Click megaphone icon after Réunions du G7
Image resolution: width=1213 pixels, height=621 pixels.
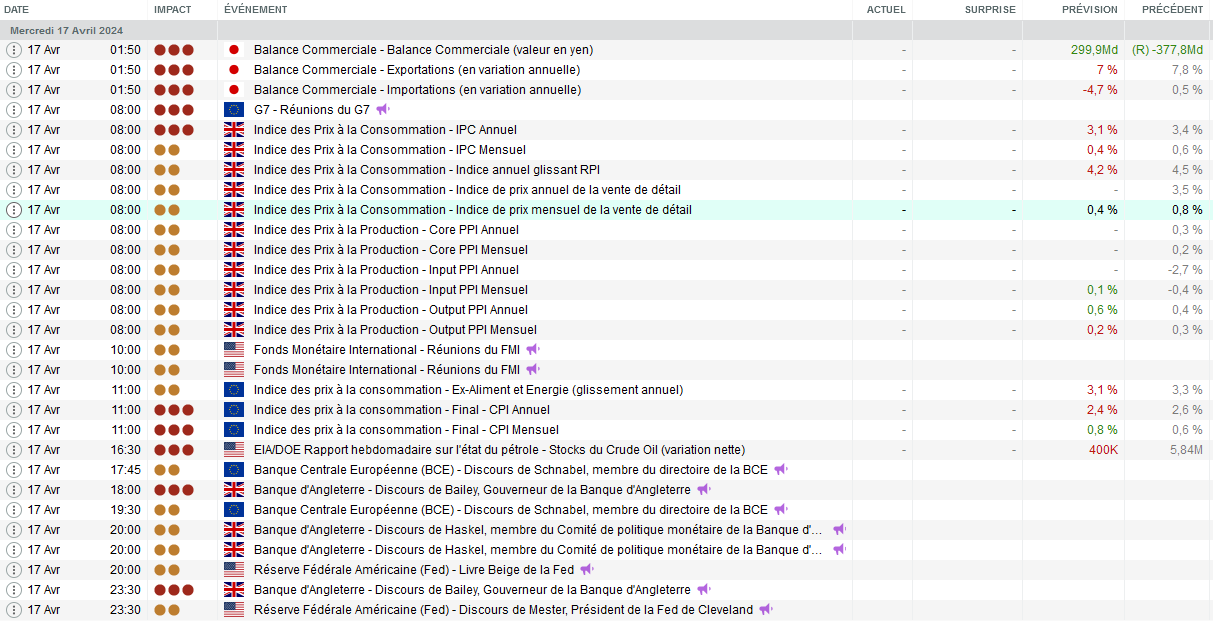383,110
